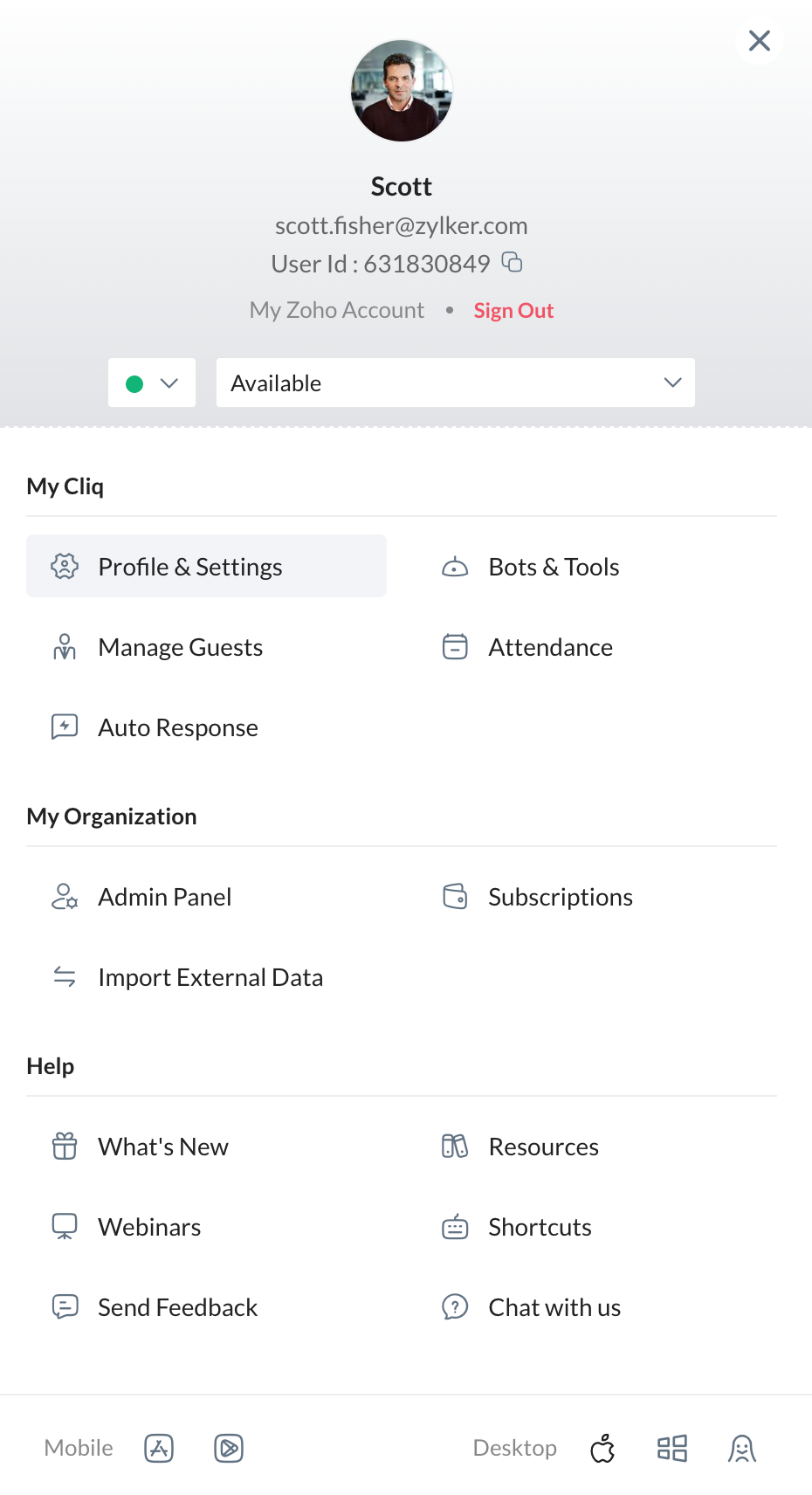Click the Admin Panel user-gear icon
Image resolution: width=812 pixels, height=1495 pixels.
click(65, 897)
